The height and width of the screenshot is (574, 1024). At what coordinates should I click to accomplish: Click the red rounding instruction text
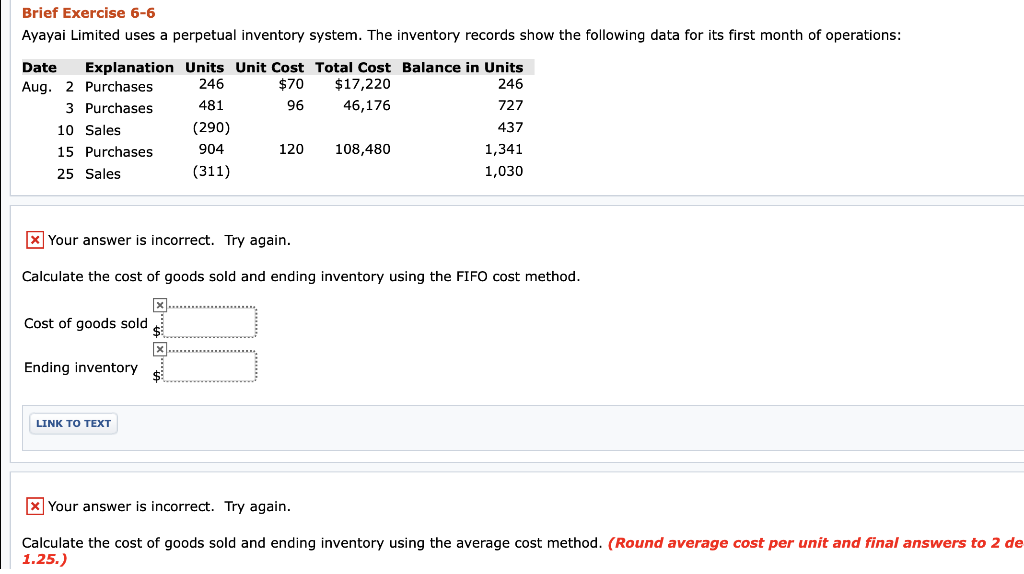[x=522, y=550]
